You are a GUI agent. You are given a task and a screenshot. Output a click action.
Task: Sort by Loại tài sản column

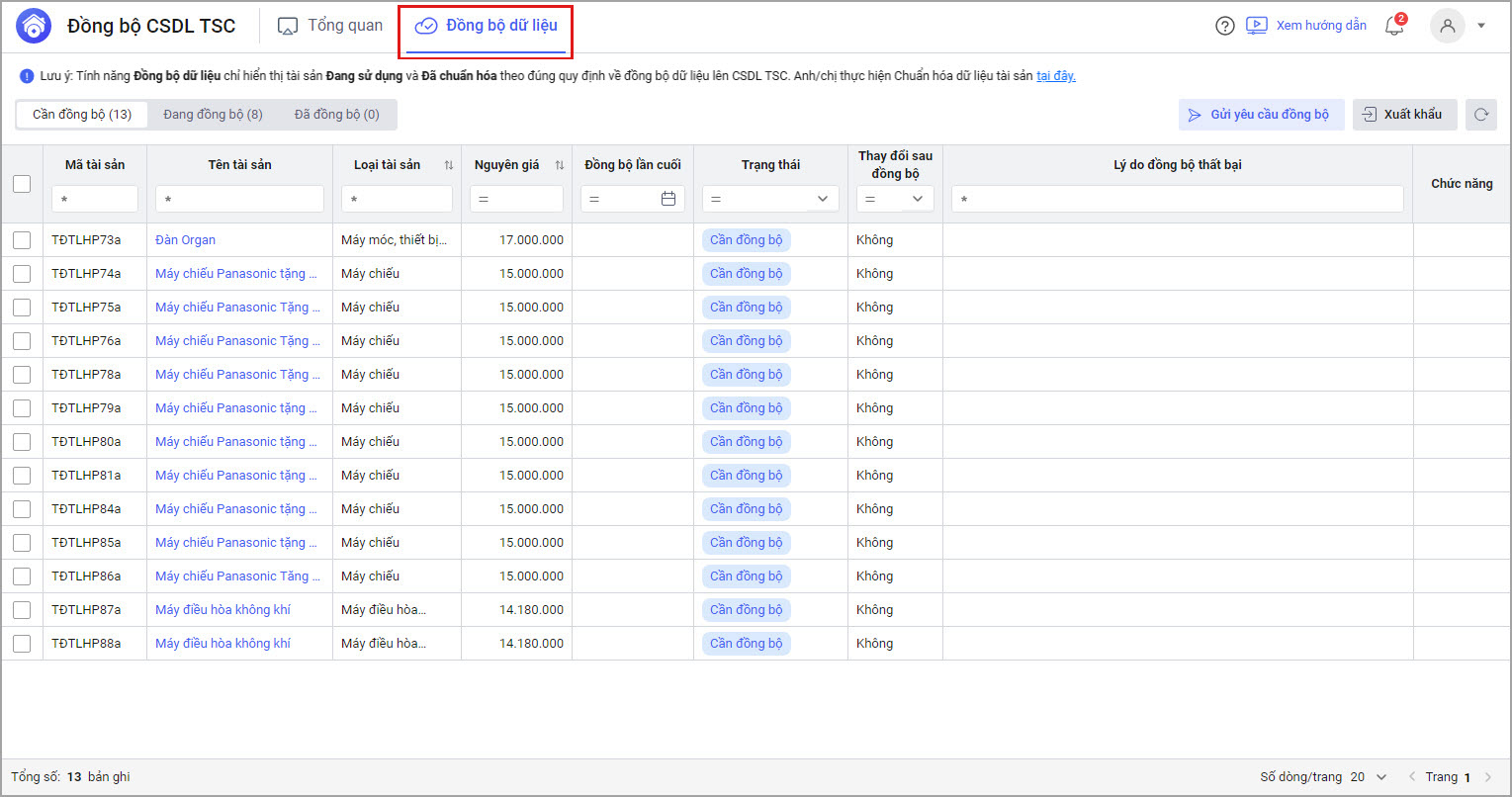[449, 165]
